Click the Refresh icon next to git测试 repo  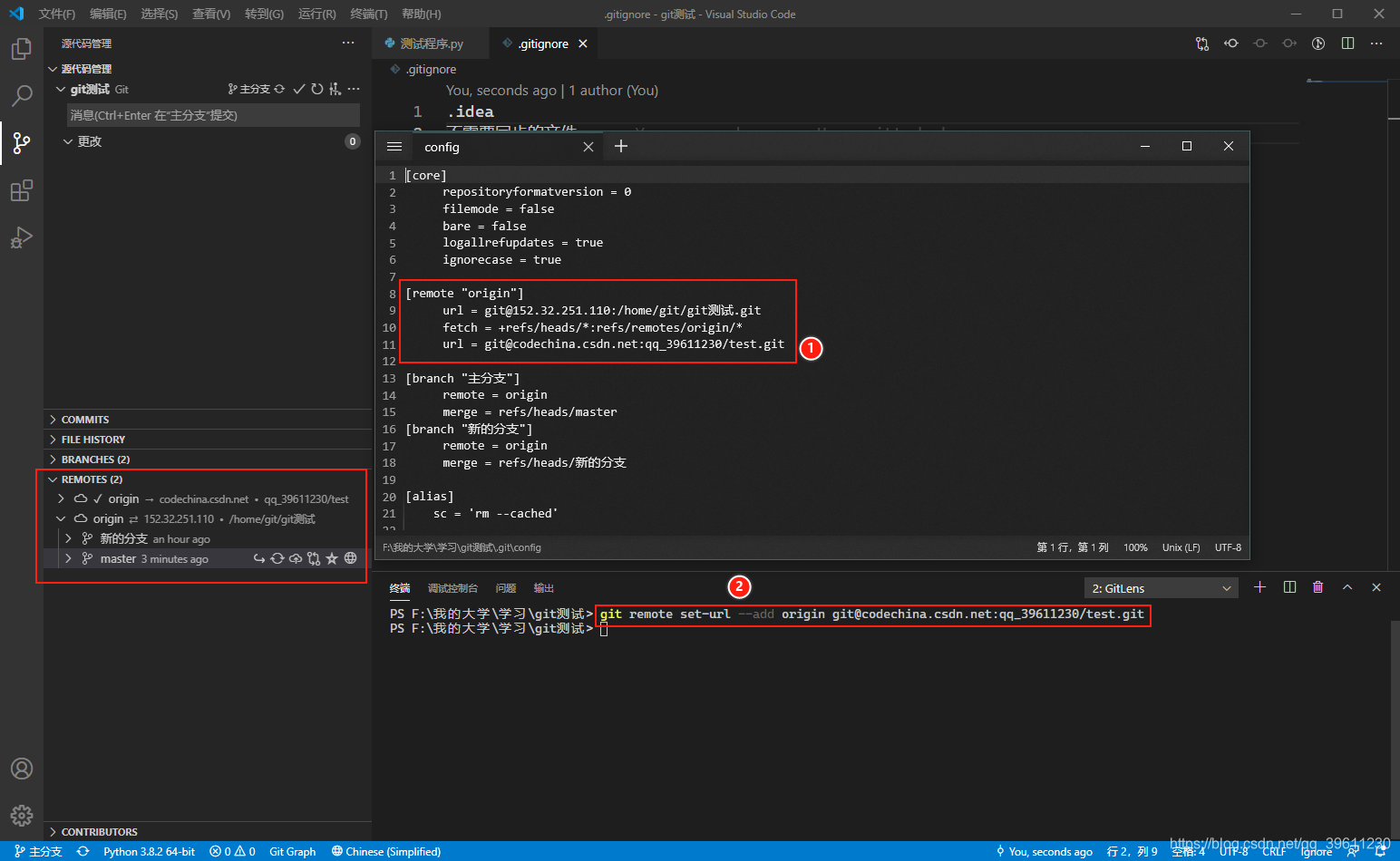317,89
